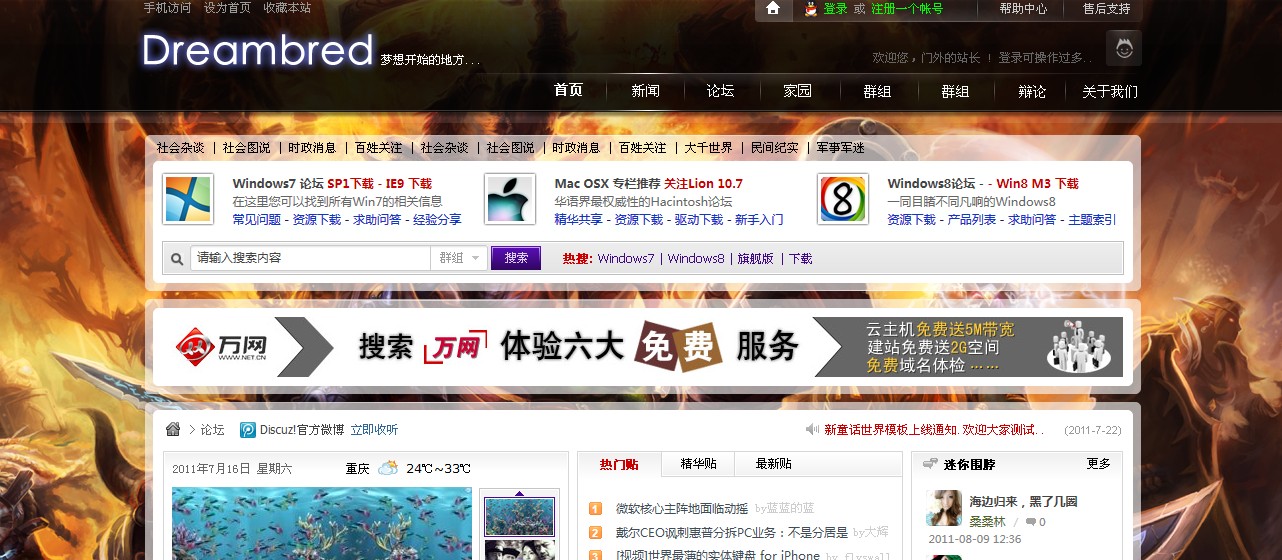The height and width of the screenshot is (560, 1282).
Task: Open the 大千世界 category
Action: 708,148
